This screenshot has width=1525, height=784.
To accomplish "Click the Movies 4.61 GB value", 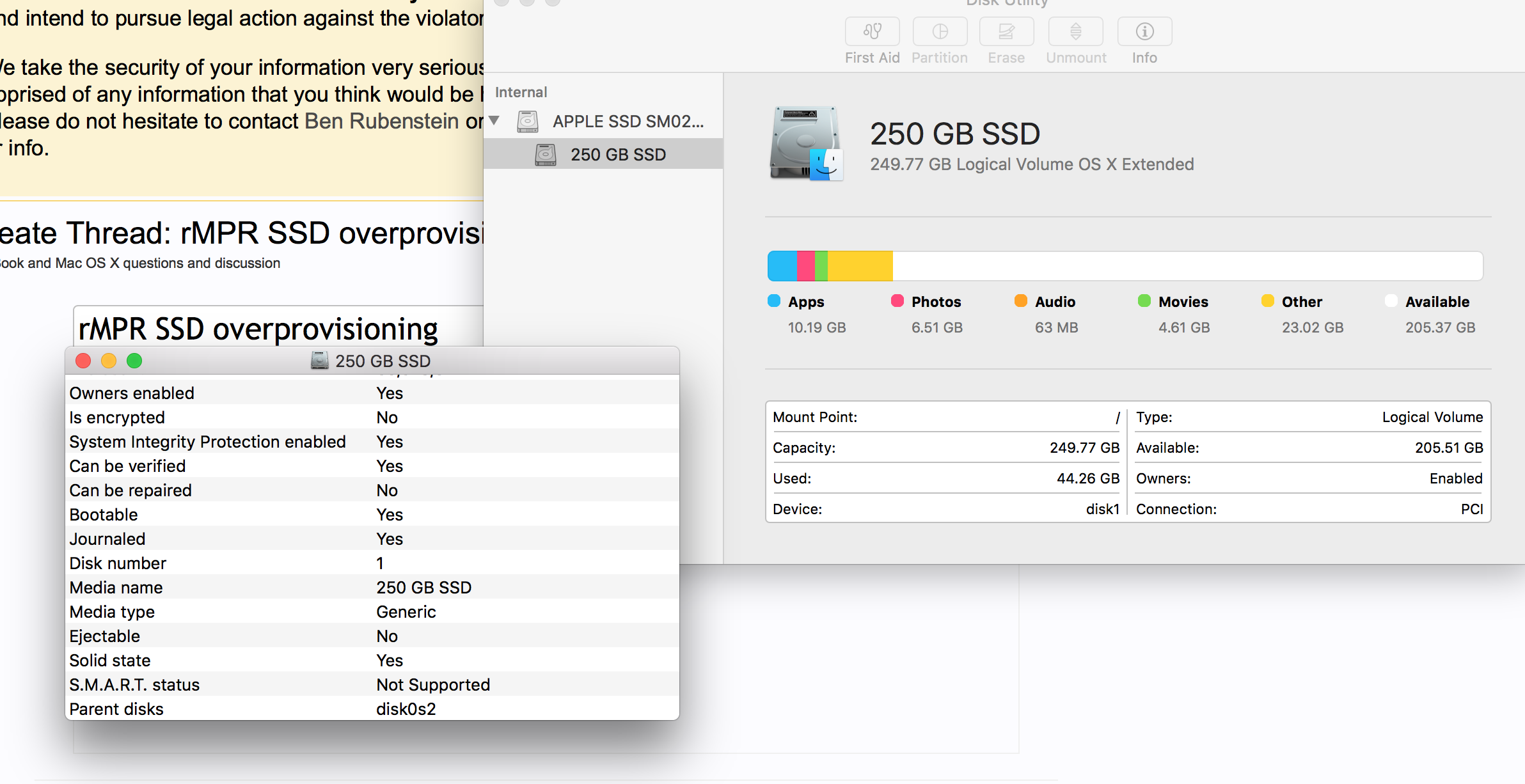I will (1184, 327).
